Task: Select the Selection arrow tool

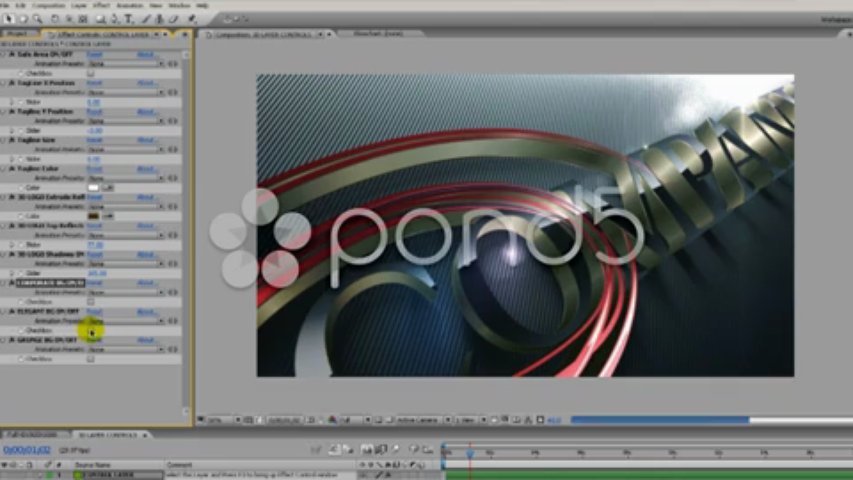Action: pos(9,19)
